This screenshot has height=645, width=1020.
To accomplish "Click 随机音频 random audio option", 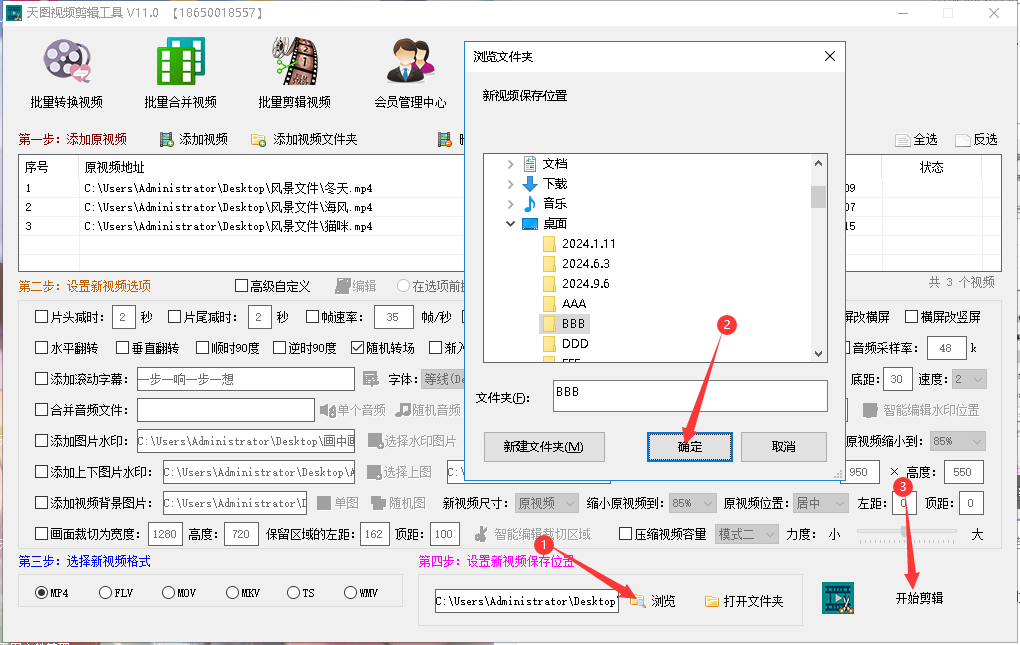I will tap(428, 410).
